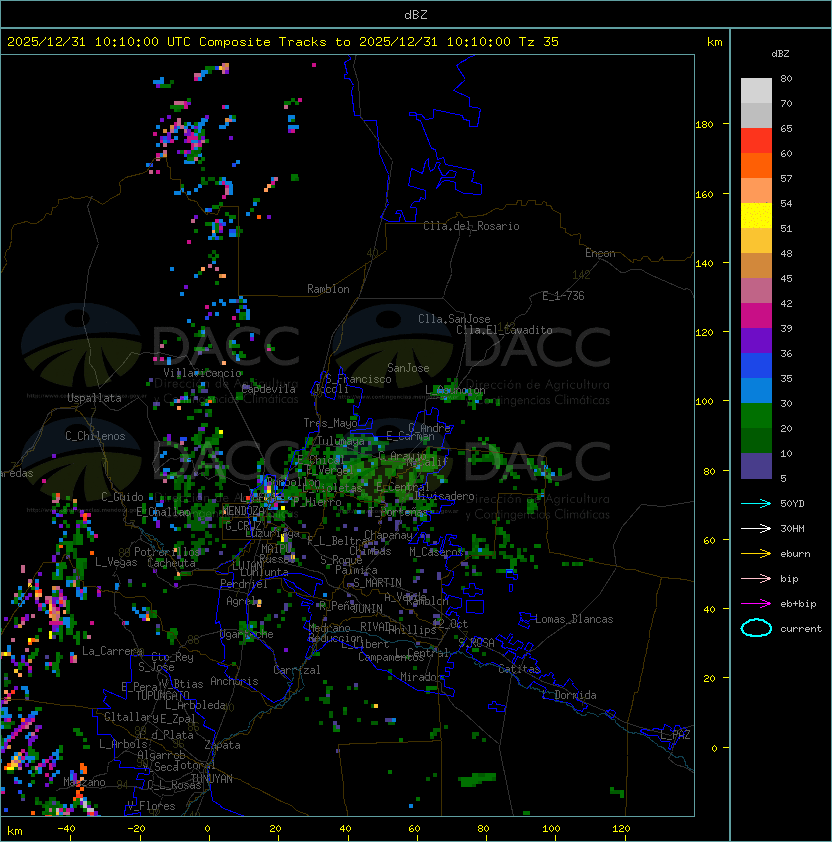This screenshot has height=842, width=832.
Task: Click the cyan ellipse 'current' marker
Action: (756, 628)
